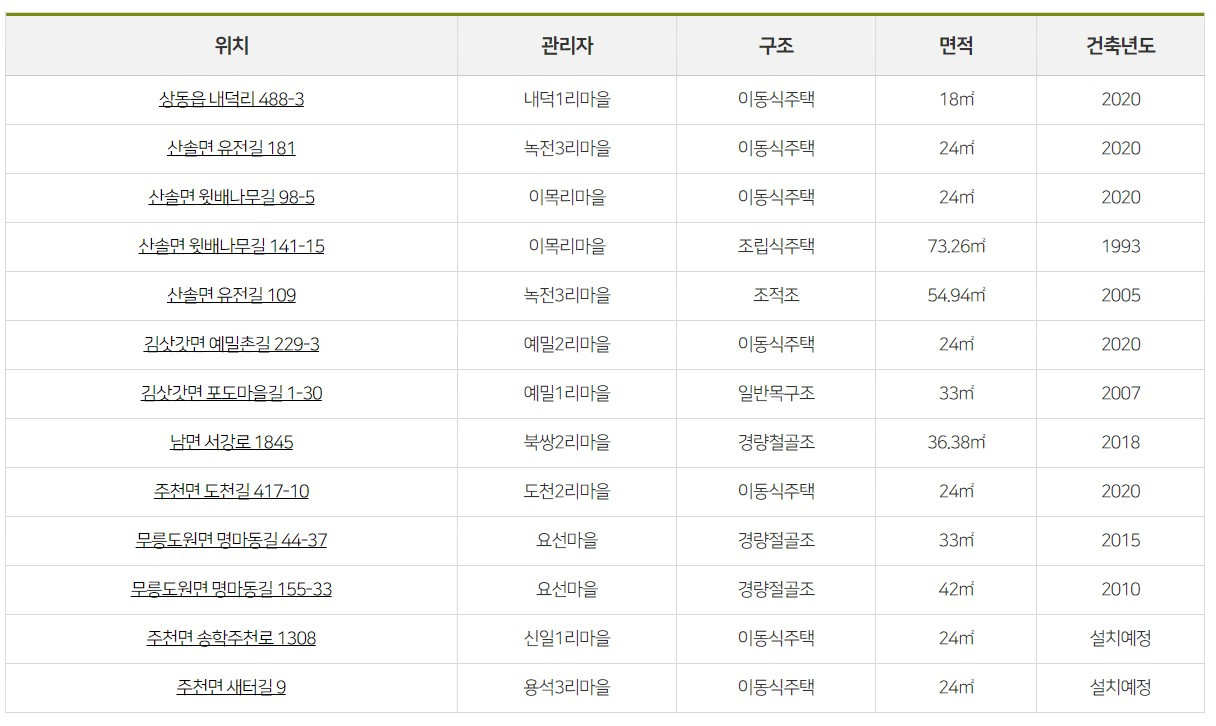Screen dimensions: 1216x726
Task: Click the 73.26㎡ area cell
Action: 956,246
